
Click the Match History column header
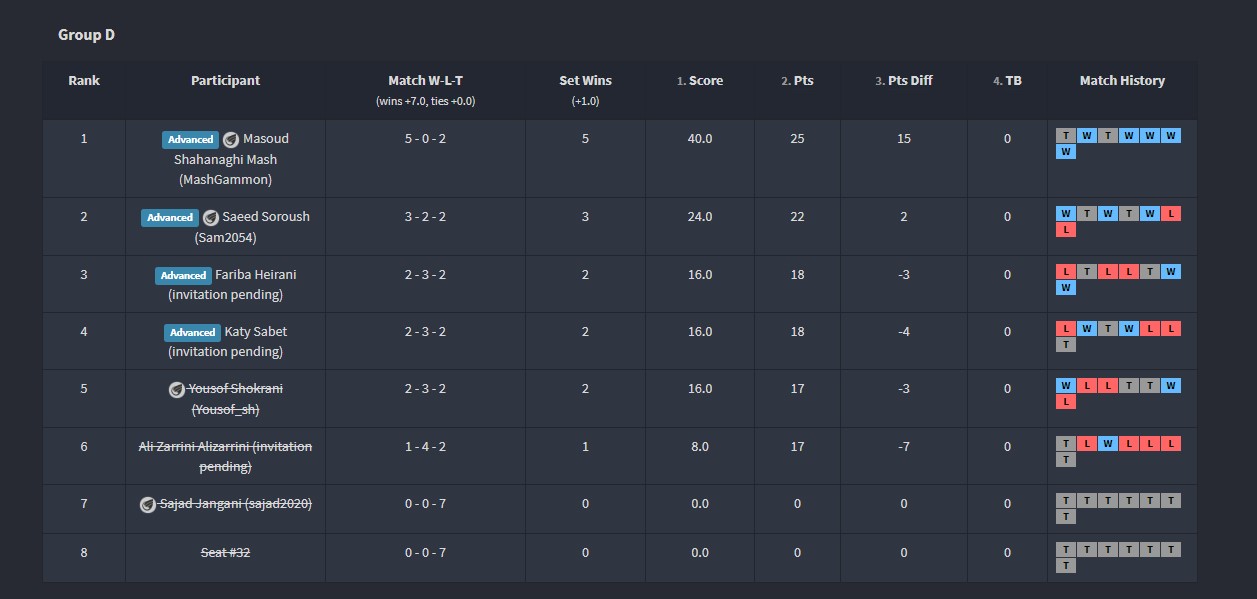click(x=1122, y=81)
